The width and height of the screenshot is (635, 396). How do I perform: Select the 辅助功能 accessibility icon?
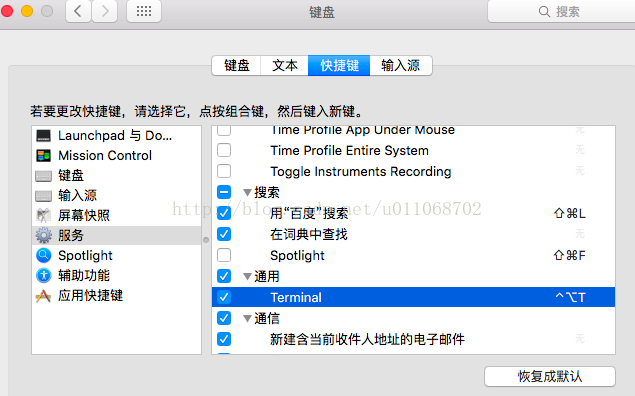[x=43, y=275]
